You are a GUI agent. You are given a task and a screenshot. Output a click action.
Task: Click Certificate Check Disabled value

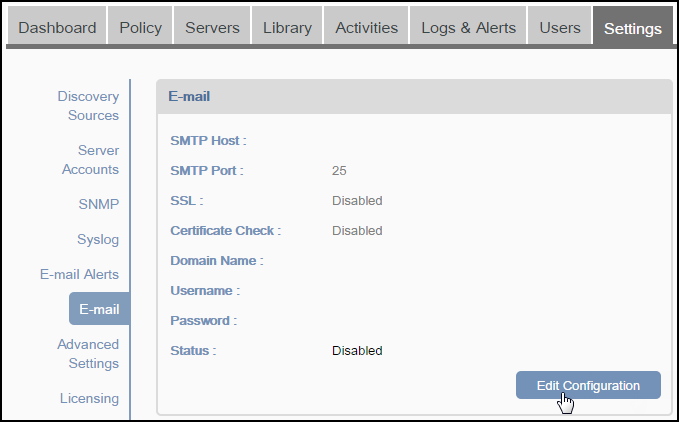pos(357,231)
